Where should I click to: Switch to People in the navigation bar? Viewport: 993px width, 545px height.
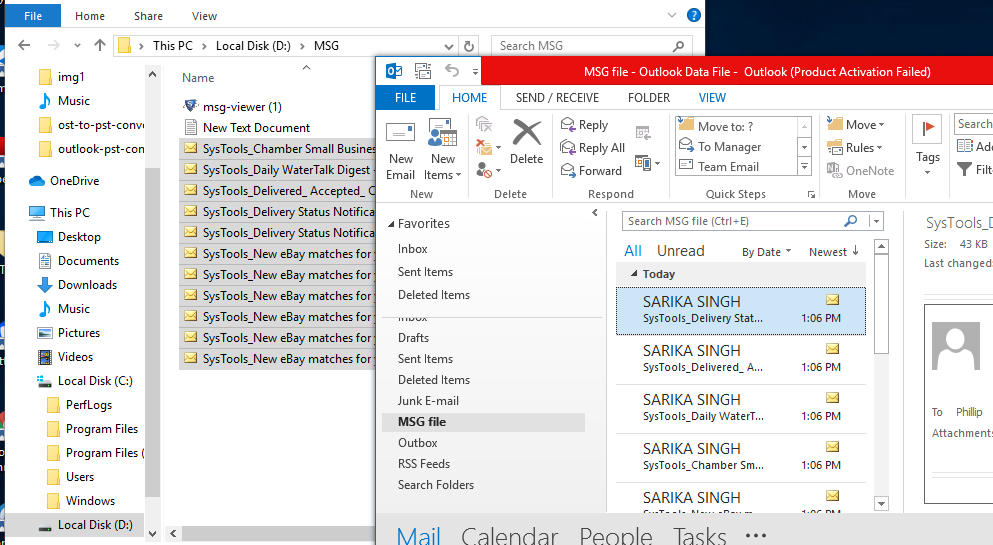click(616, 536)
